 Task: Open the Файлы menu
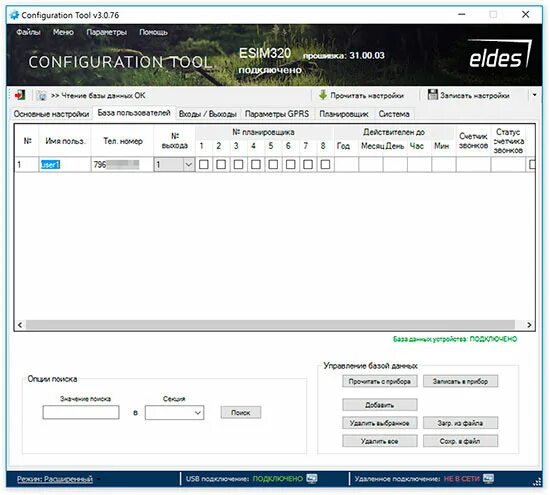(x=28, y=32)
